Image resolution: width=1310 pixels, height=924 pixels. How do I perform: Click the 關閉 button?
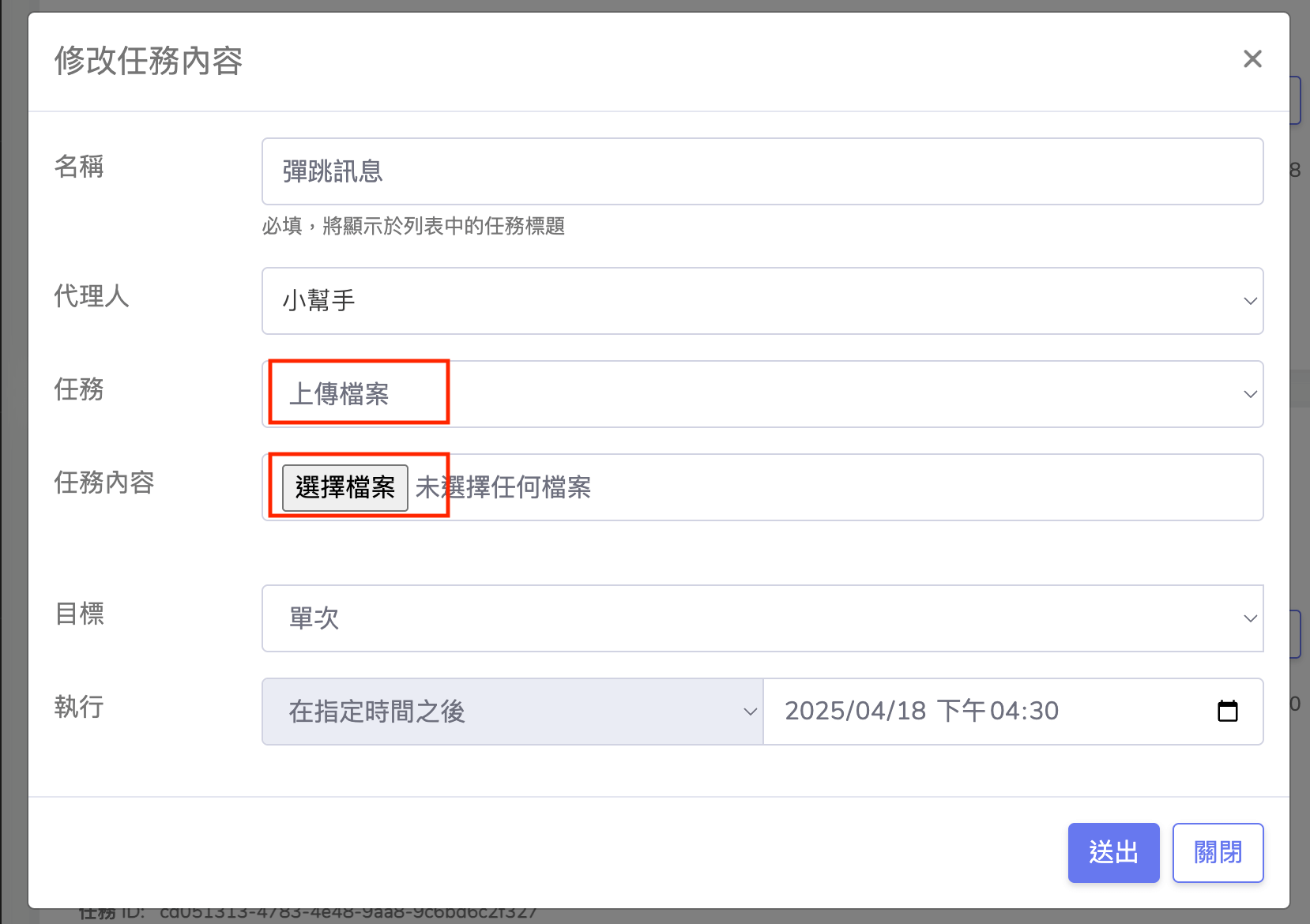click(1217, 852)
